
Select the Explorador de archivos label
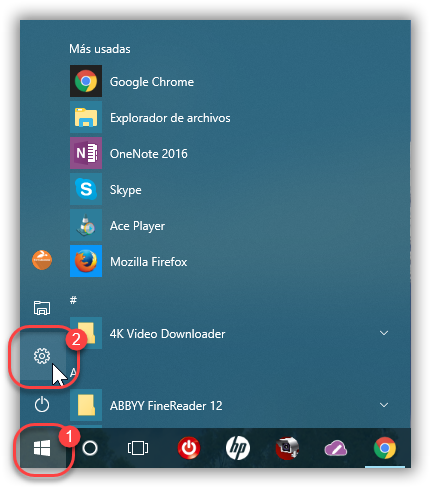[x=170, y=118]
